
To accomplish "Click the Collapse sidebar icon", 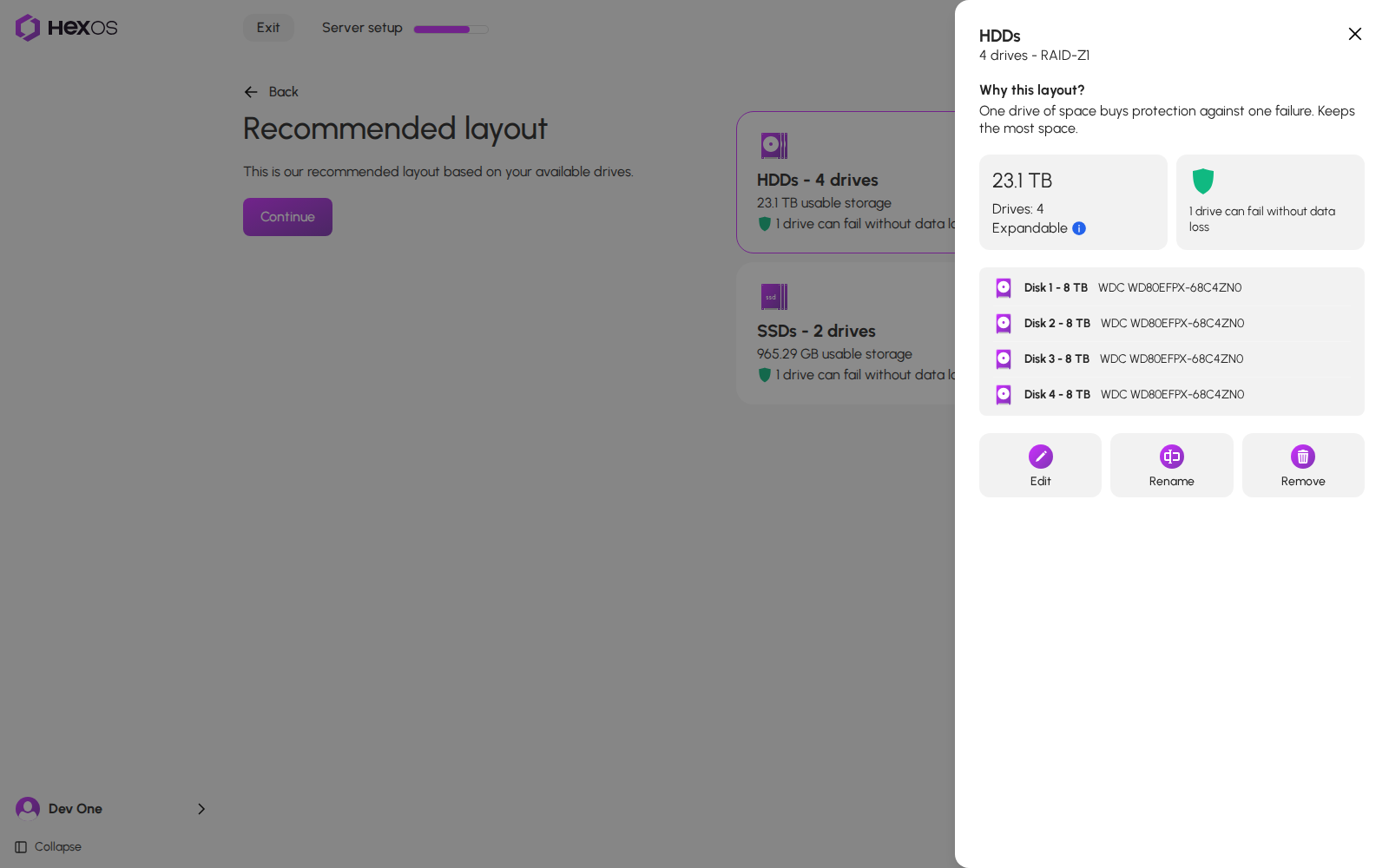I will click(x=21, y=847).
